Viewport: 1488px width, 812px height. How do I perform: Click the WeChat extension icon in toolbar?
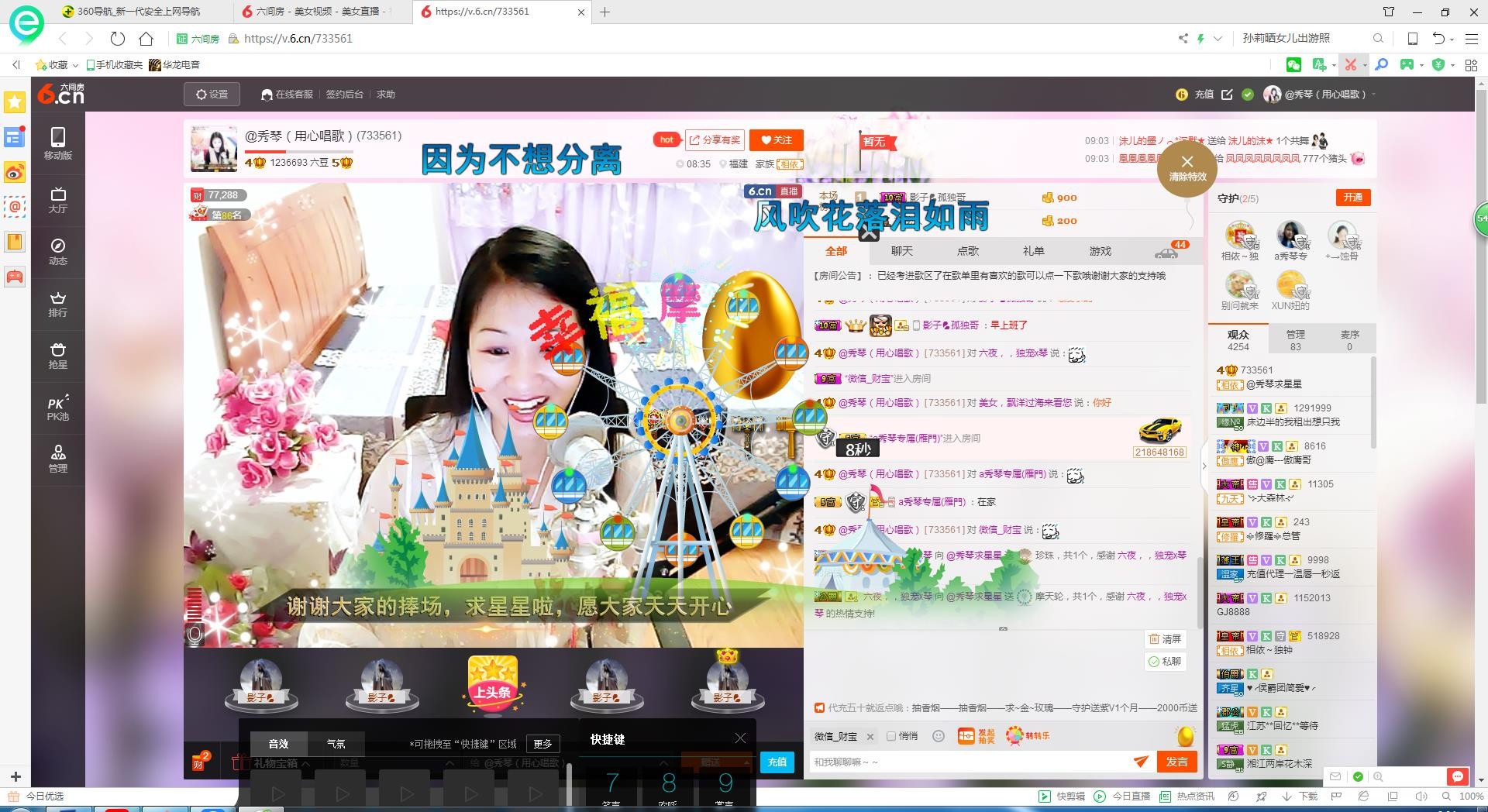(x=1293, y=65)
